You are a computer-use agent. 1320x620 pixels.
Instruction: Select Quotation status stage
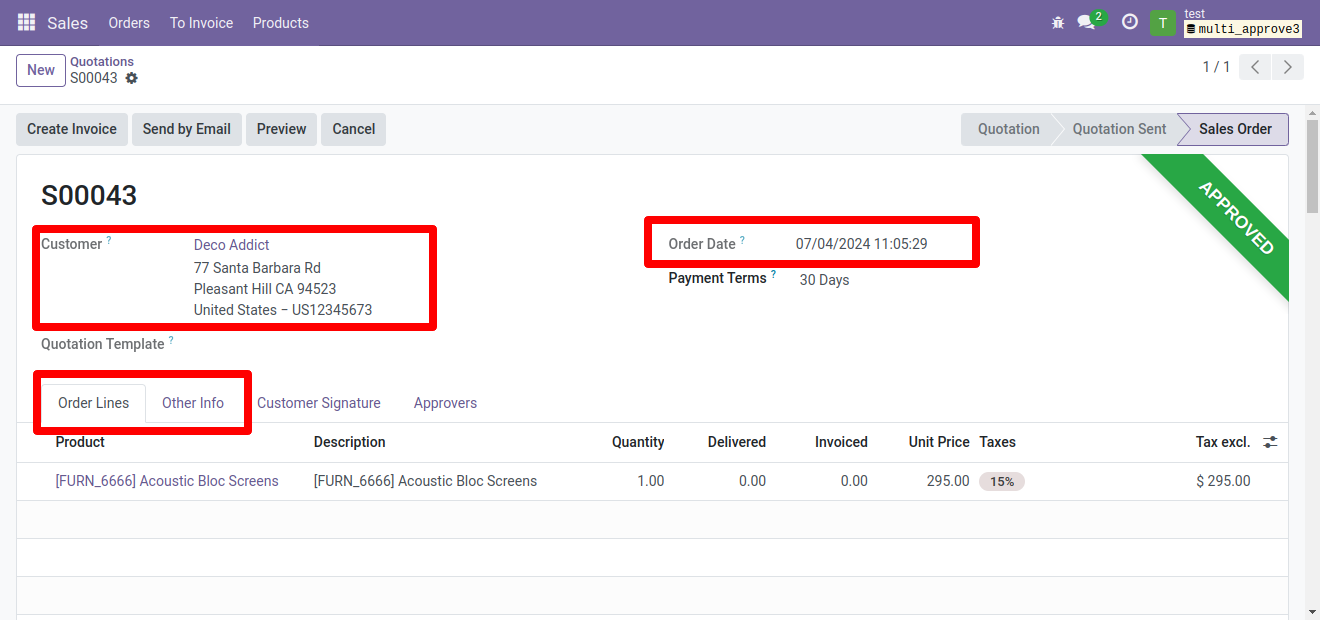click(x=1008, y=129)
